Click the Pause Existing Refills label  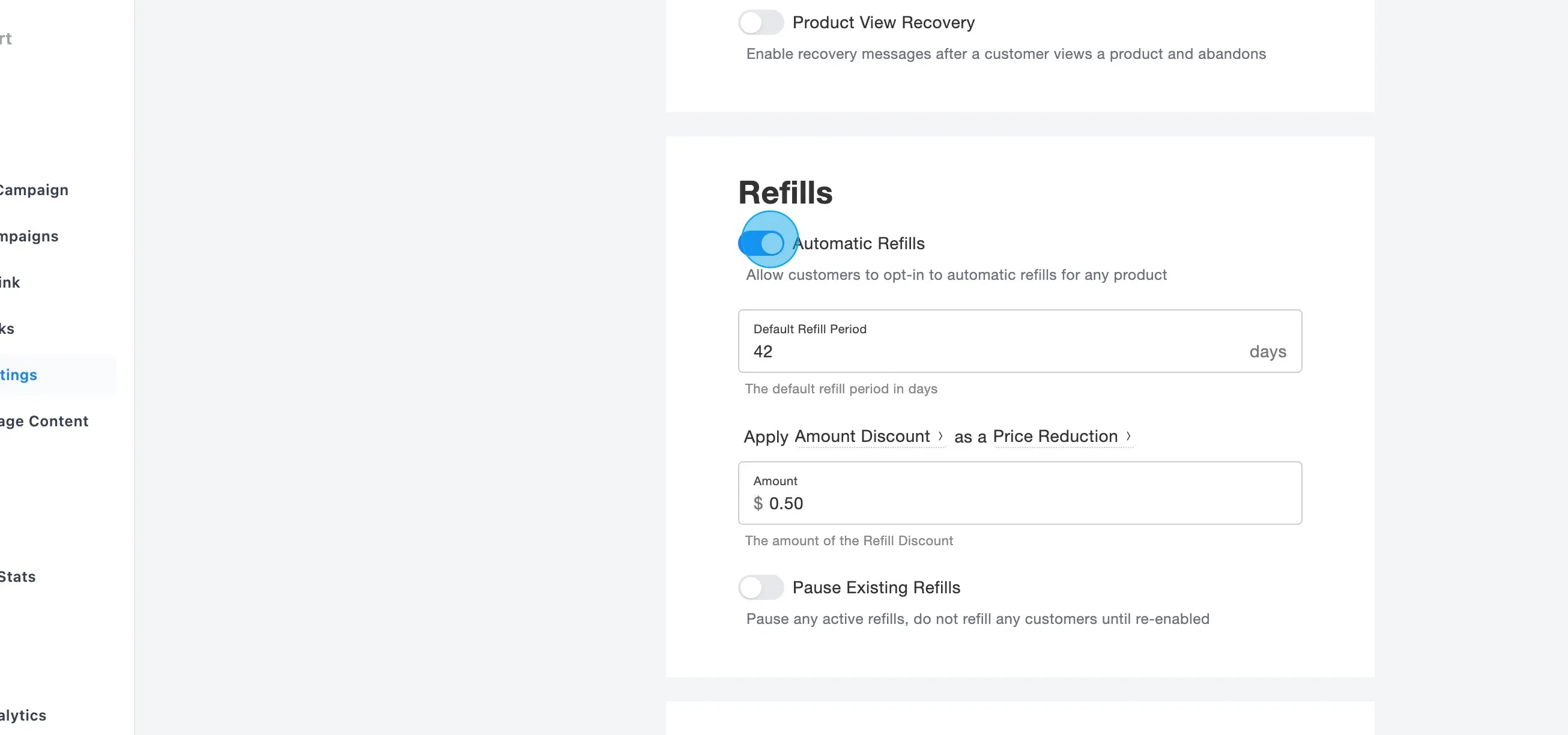876,587
